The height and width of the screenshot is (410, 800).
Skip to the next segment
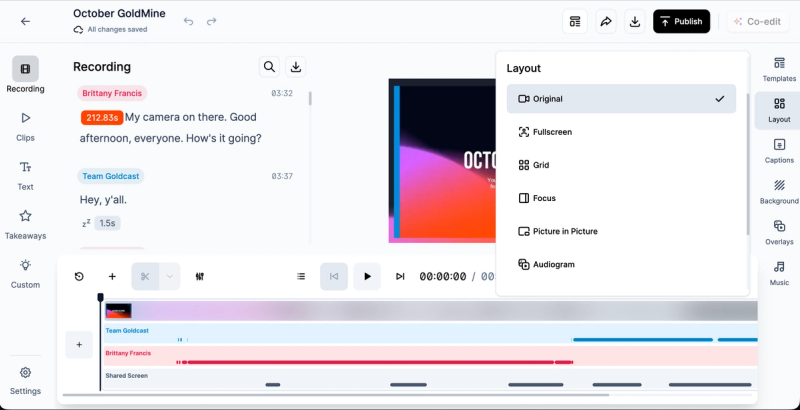coord(400,276)
